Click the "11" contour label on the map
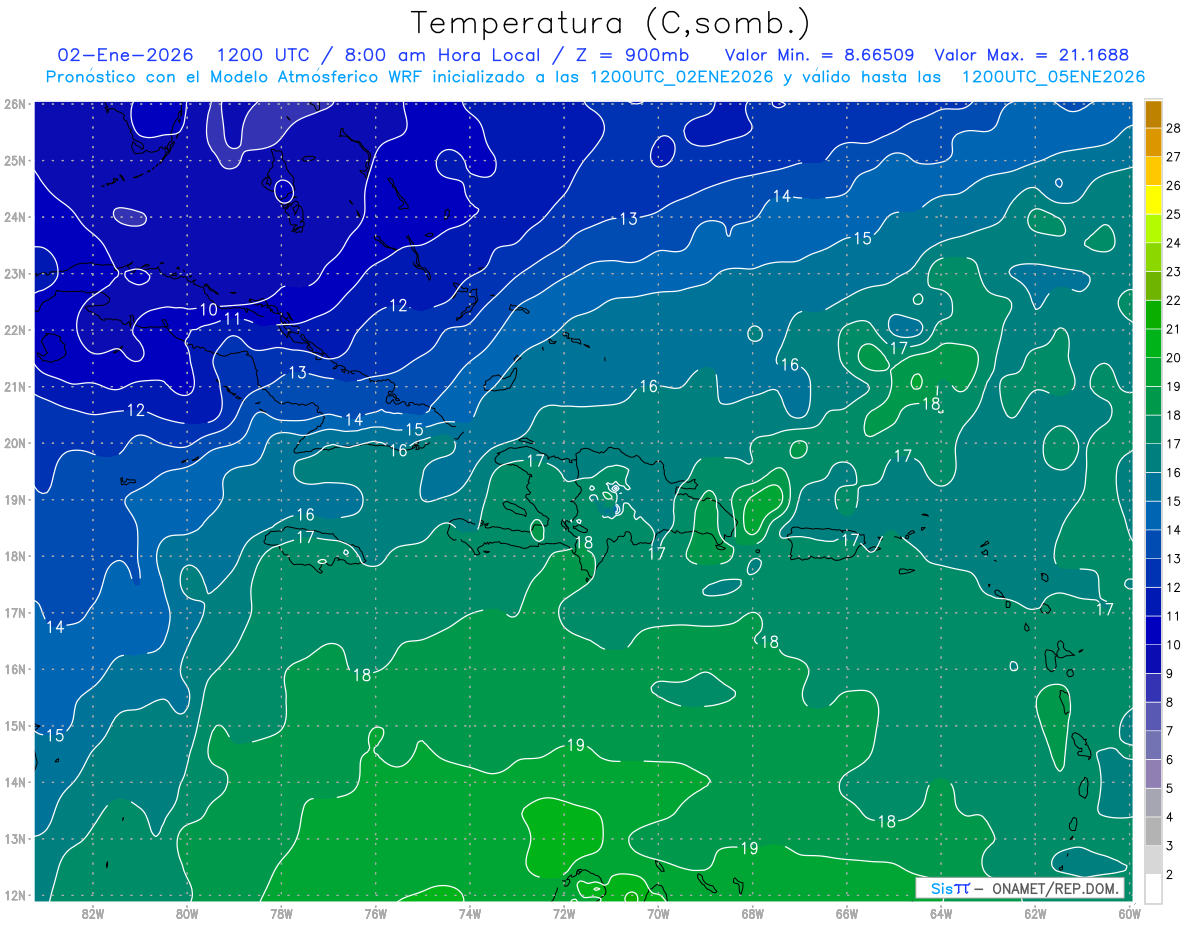Screen dimensions: 1200x927 click(232, 319)
